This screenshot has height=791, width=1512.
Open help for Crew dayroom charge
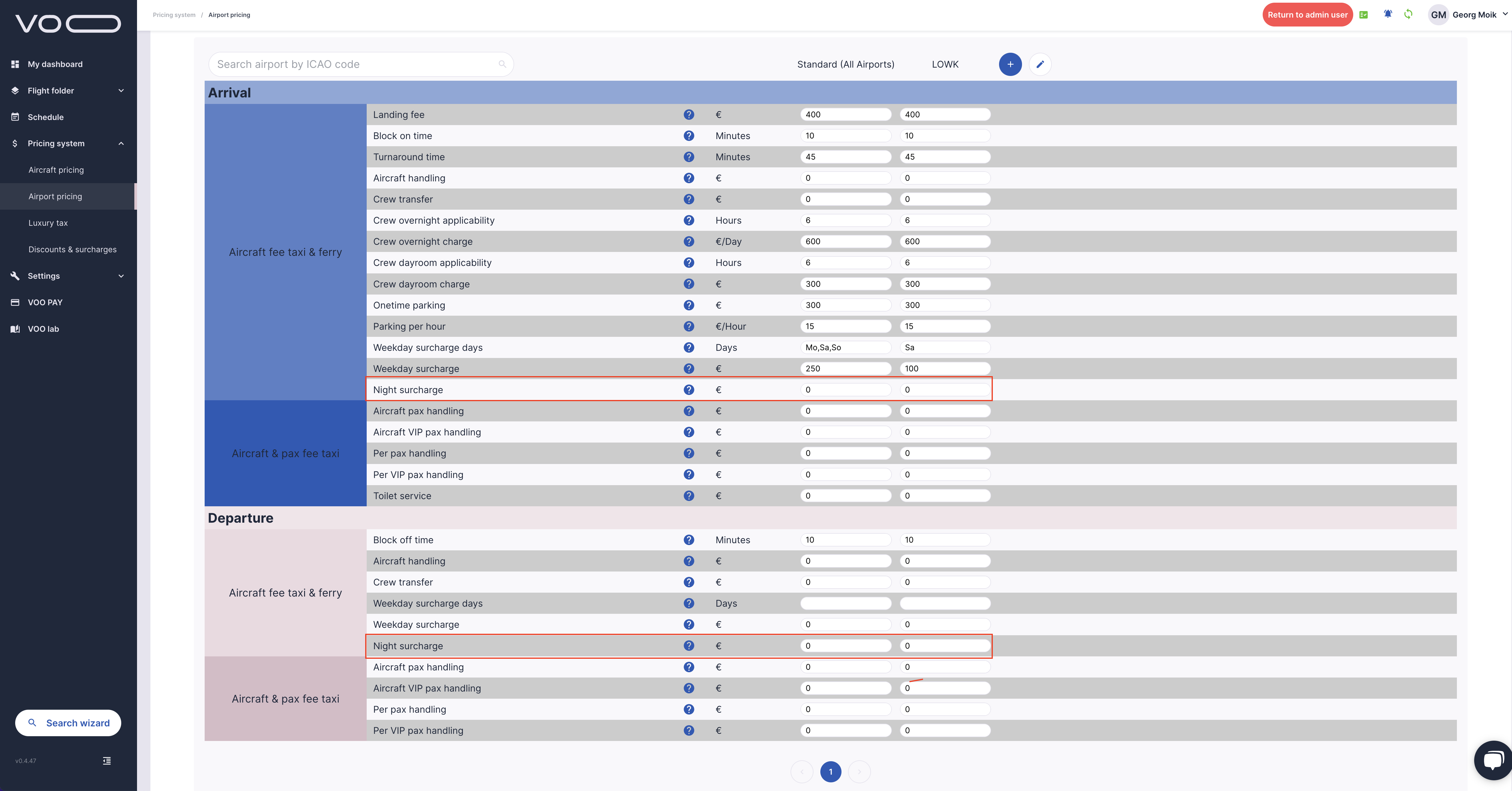click(688, 284)
